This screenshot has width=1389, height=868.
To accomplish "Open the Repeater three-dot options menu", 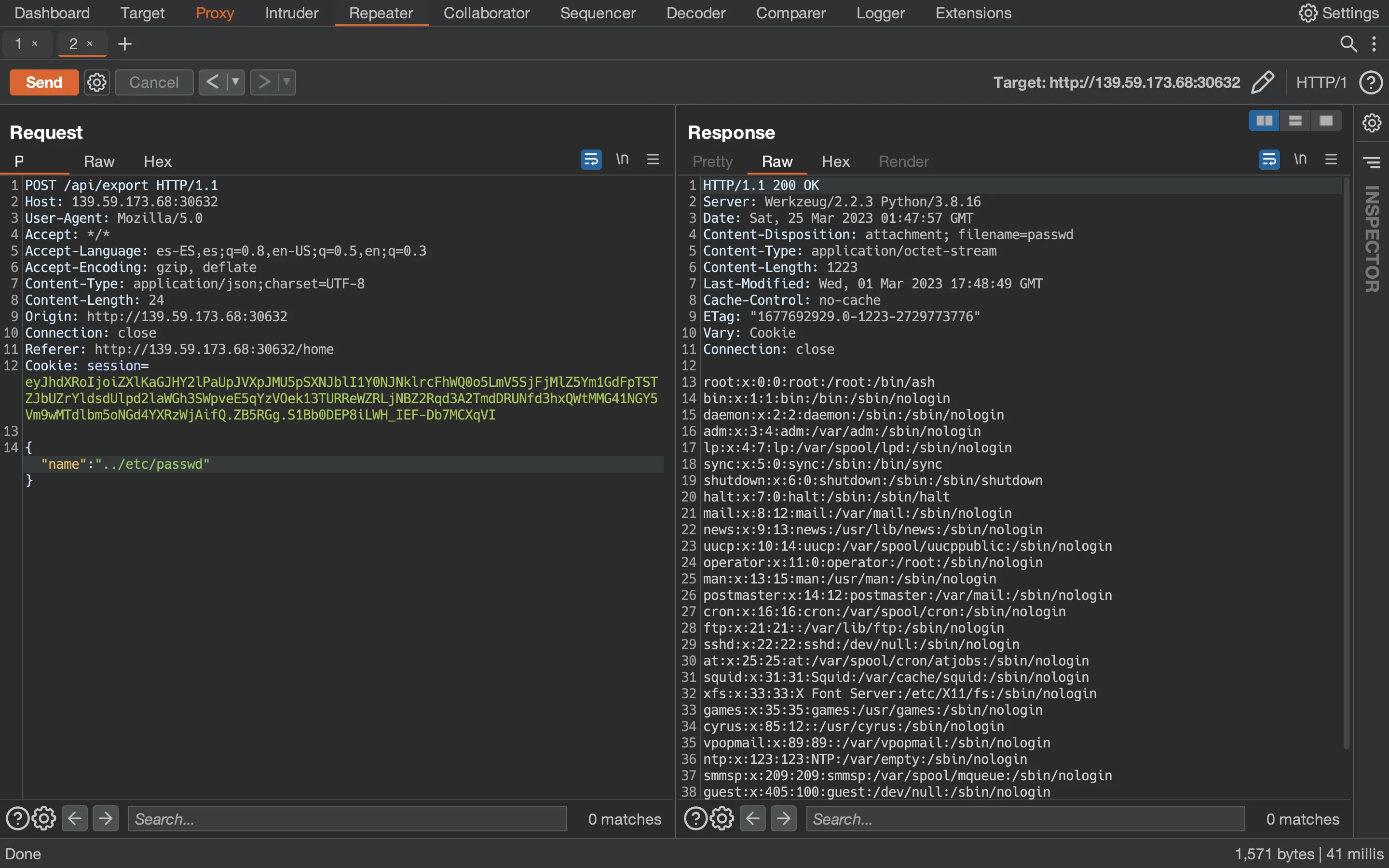I will (x=1374, y=43).
